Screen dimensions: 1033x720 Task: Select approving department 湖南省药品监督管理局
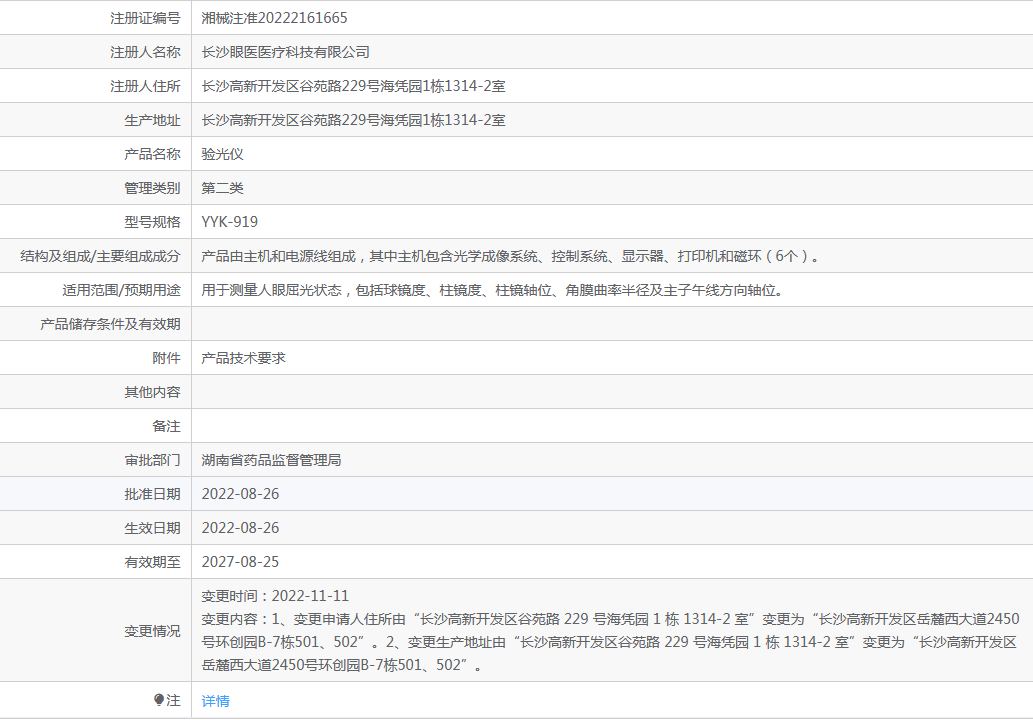[271, 460]
